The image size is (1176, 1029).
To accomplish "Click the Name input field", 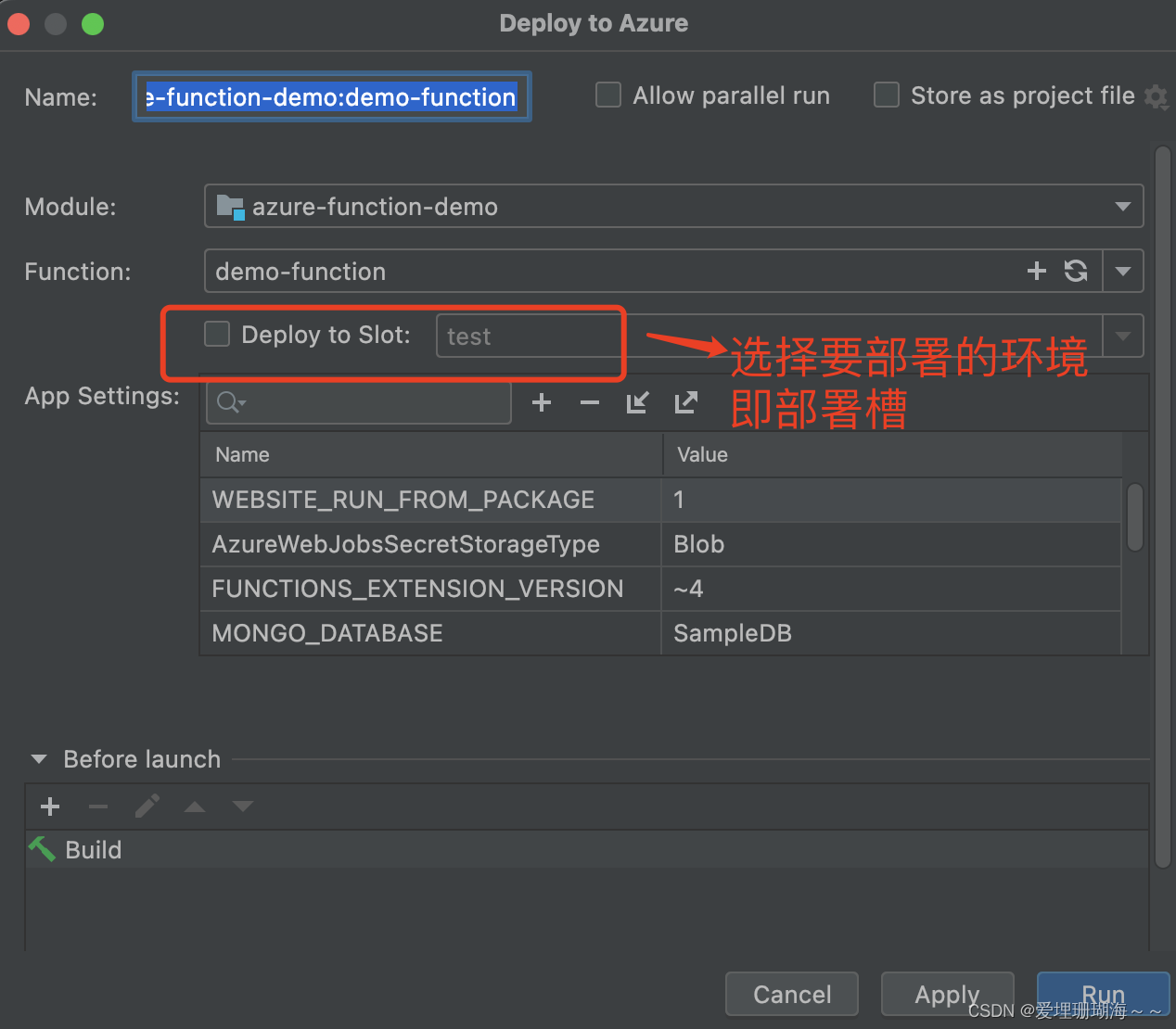I will click(332, 96).
